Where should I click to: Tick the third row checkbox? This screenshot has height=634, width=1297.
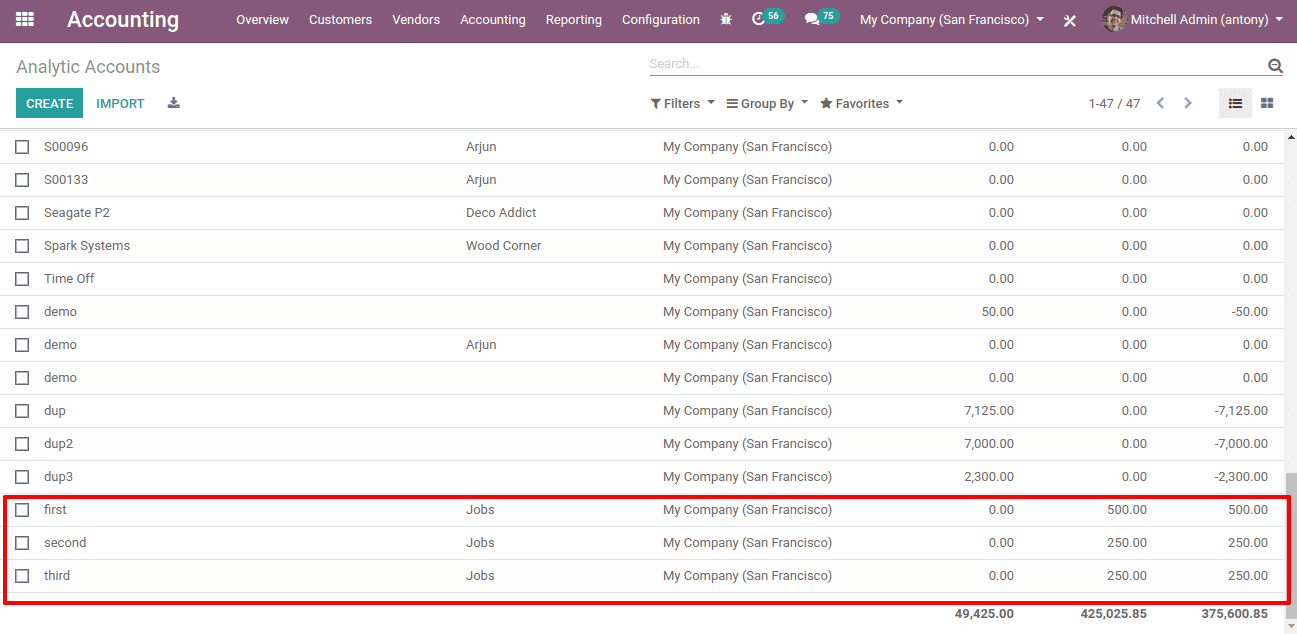[22, 576]
